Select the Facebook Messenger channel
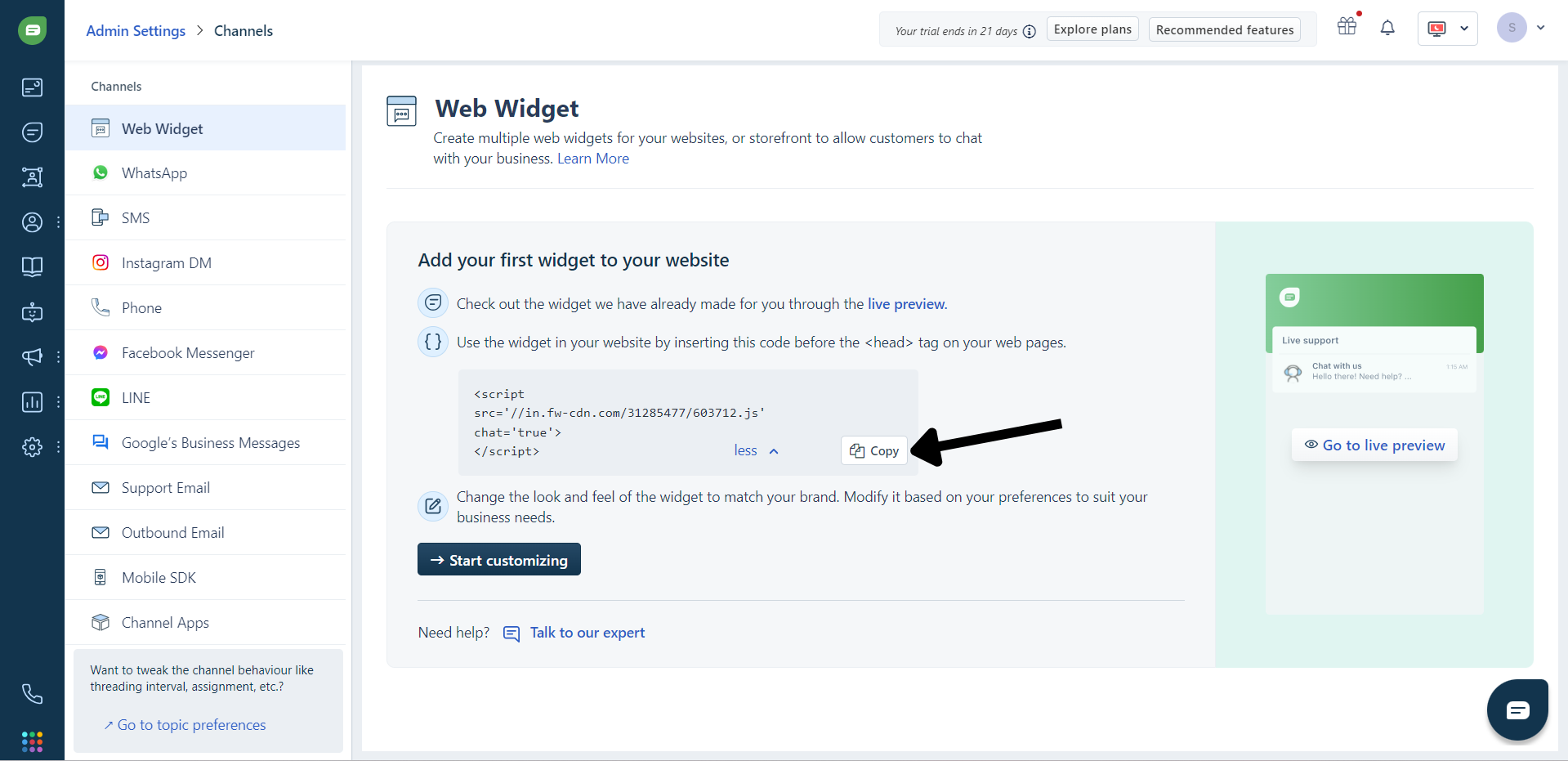1568x761 pixels. 205,353
